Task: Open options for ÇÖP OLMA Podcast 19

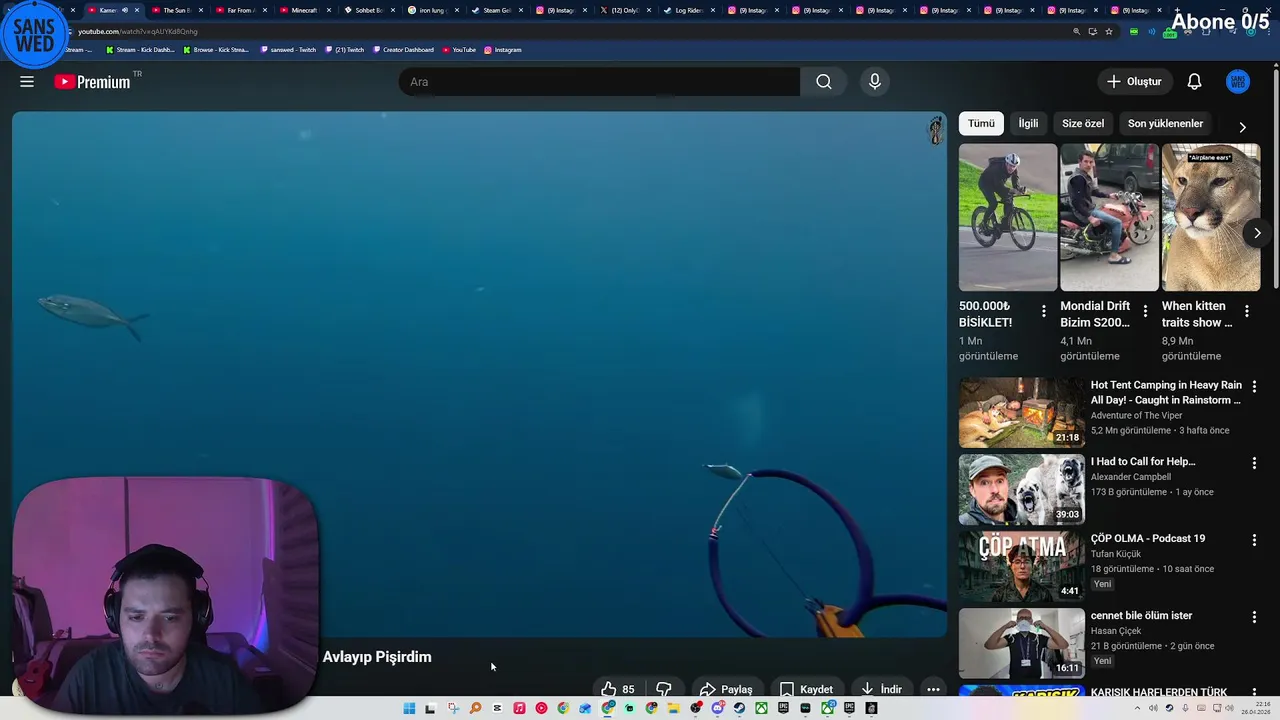Action: point(1254,540)
